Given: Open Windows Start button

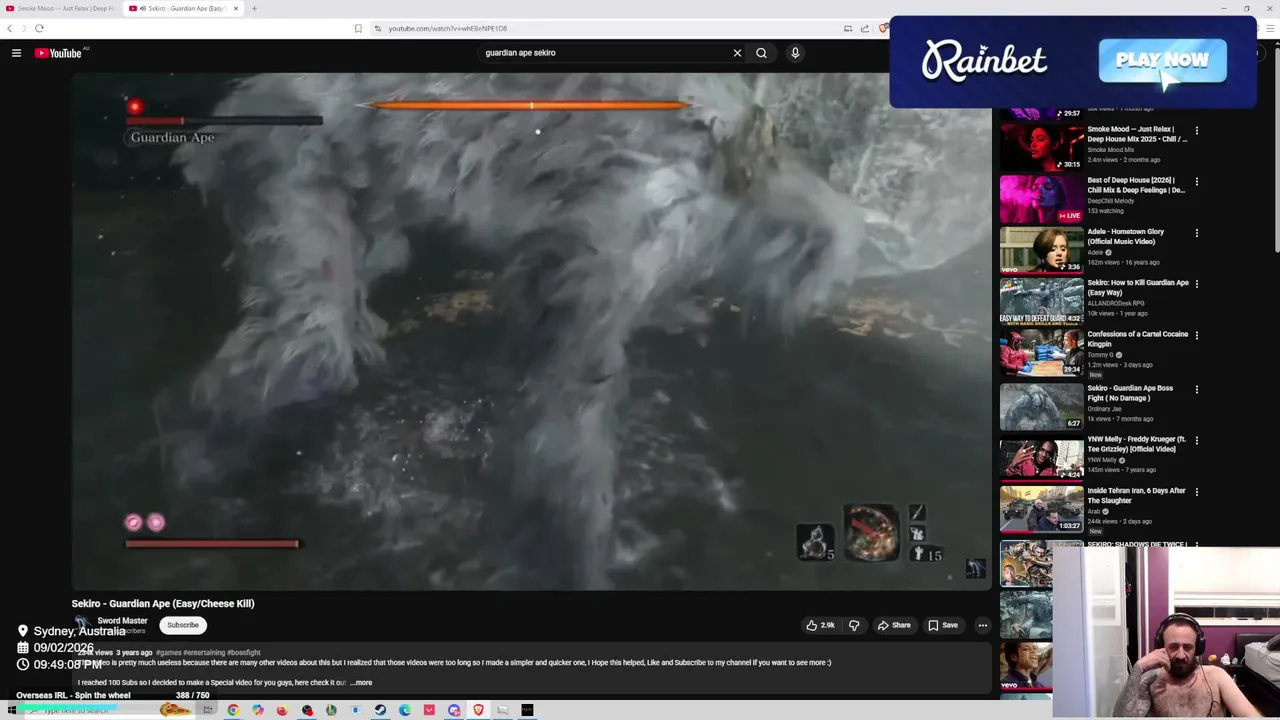Looking at the screenshot, I should [11, 710].
